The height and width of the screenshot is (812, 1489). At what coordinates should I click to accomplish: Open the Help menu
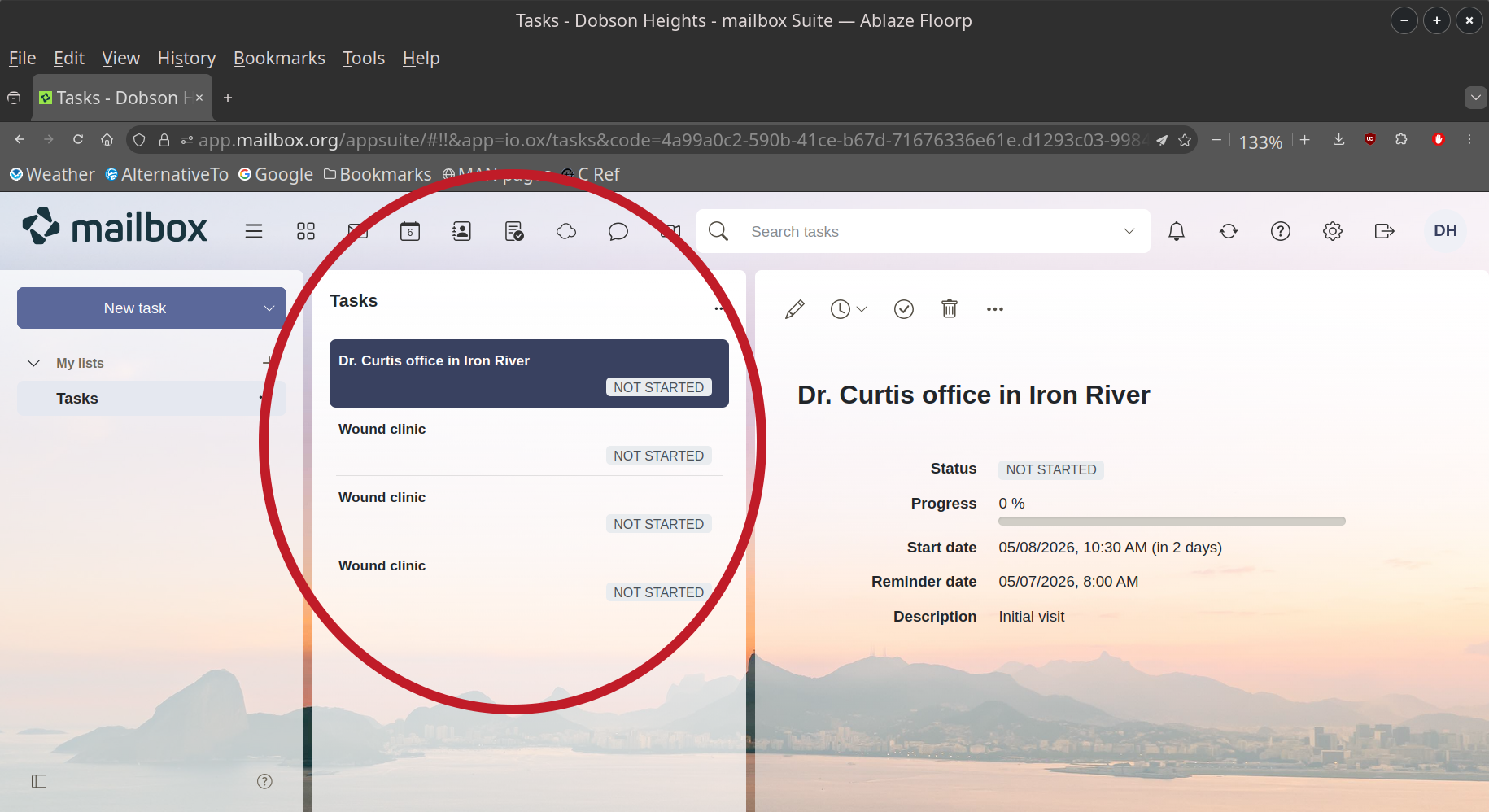tap(421, 59)
